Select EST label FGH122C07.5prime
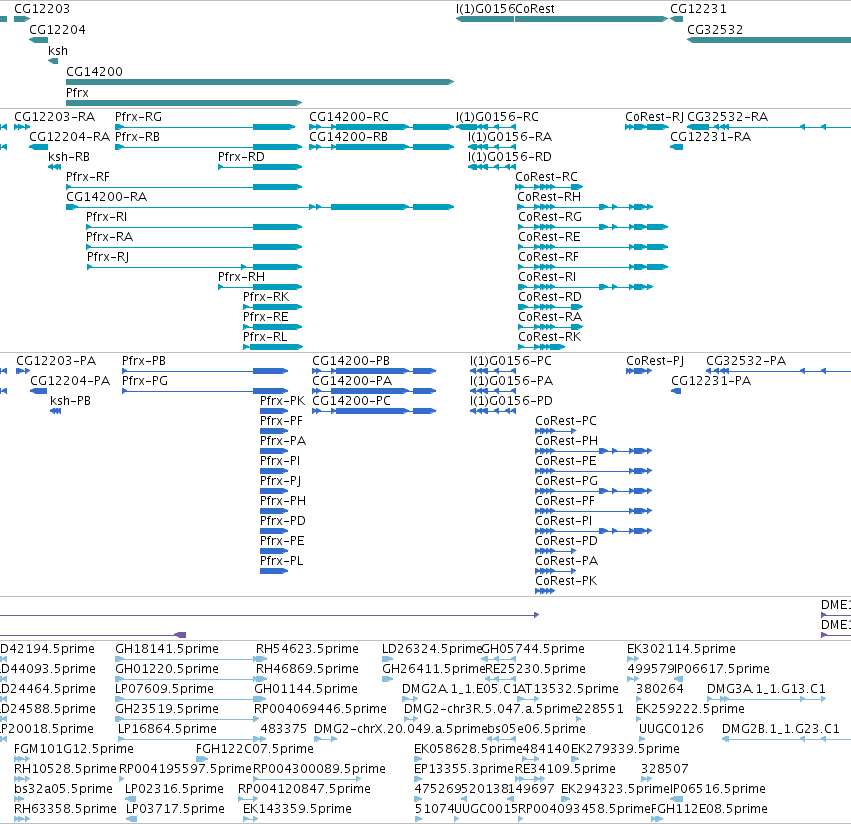The width and height of the screenshot is (851, 824). tap(255, 749)
